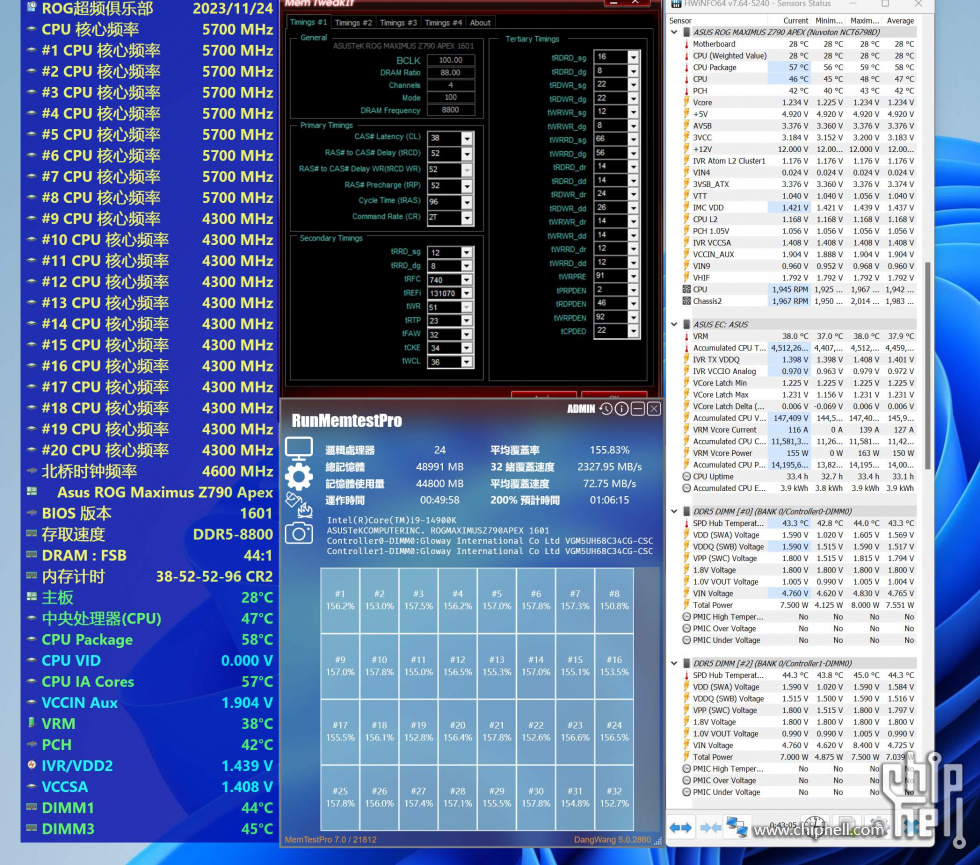Click the 北桥时钟频率 row in left panel
The height and width of the screenshot is (865, 980).
tap(149, 471)
